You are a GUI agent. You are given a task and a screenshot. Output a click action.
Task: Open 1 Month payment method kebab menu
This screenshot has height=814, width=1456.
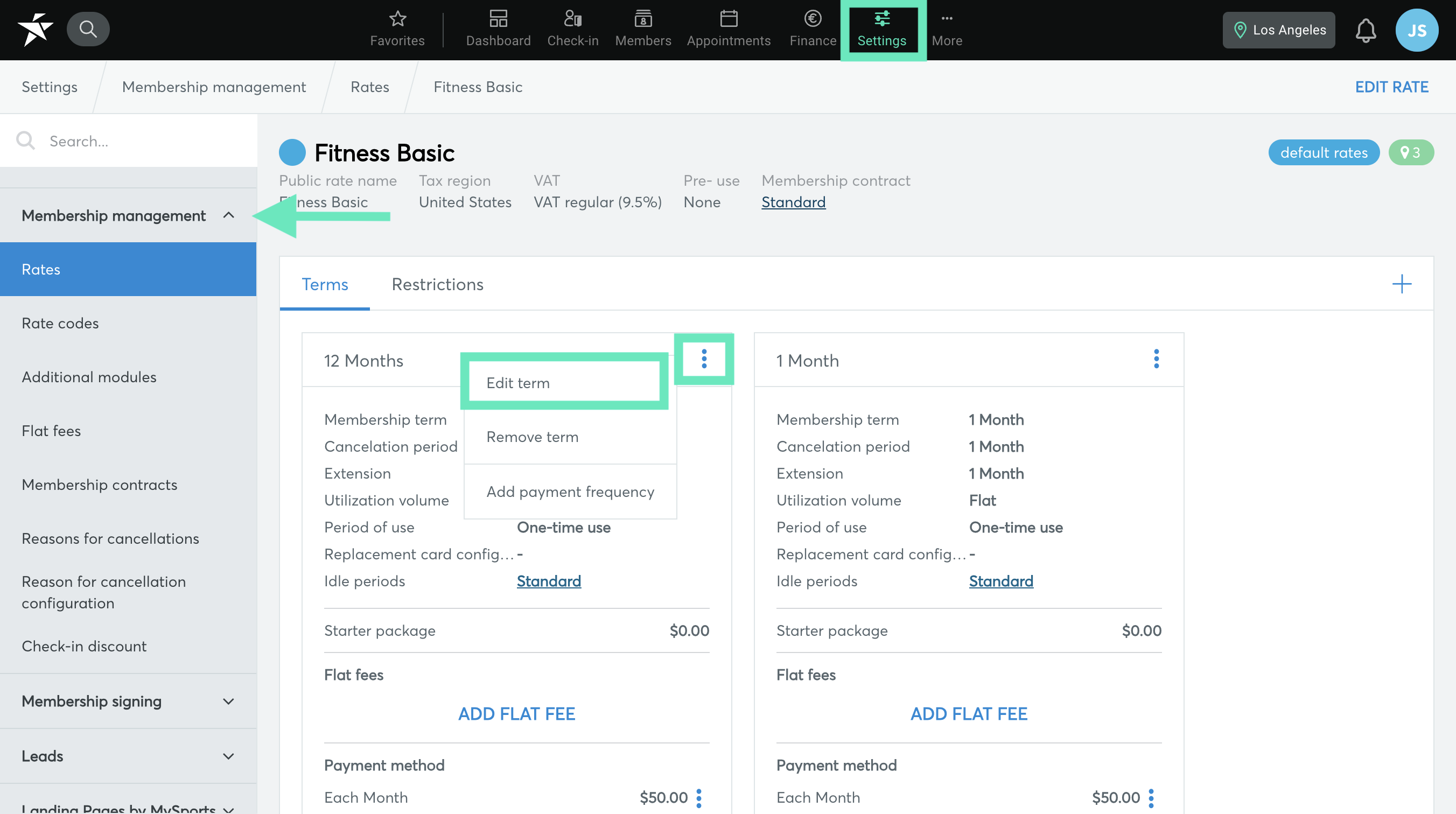point(1151,798)
